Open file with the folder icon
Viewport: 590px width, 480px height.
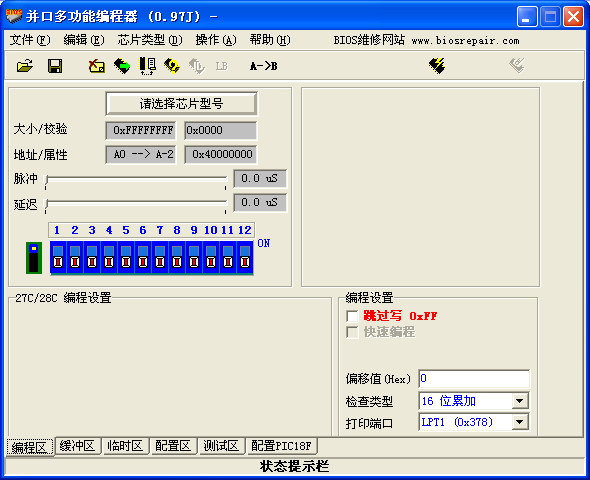pyautogui.click(x=25, y=66)
